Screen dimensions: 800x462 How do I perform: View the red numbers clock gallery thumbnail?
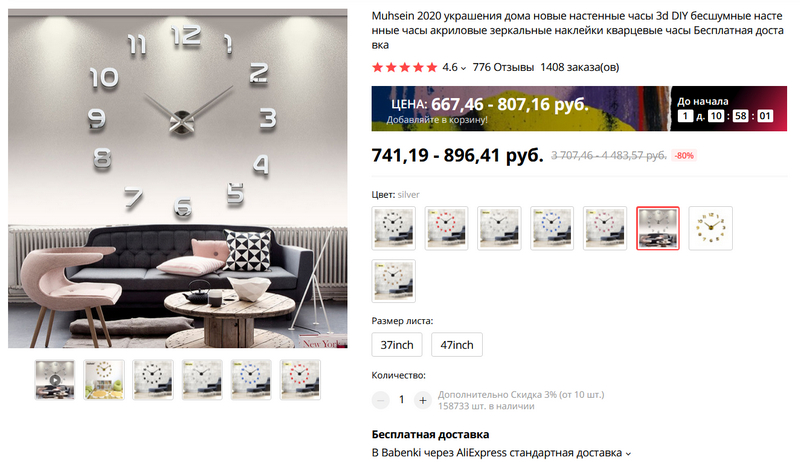coord(300,380)
